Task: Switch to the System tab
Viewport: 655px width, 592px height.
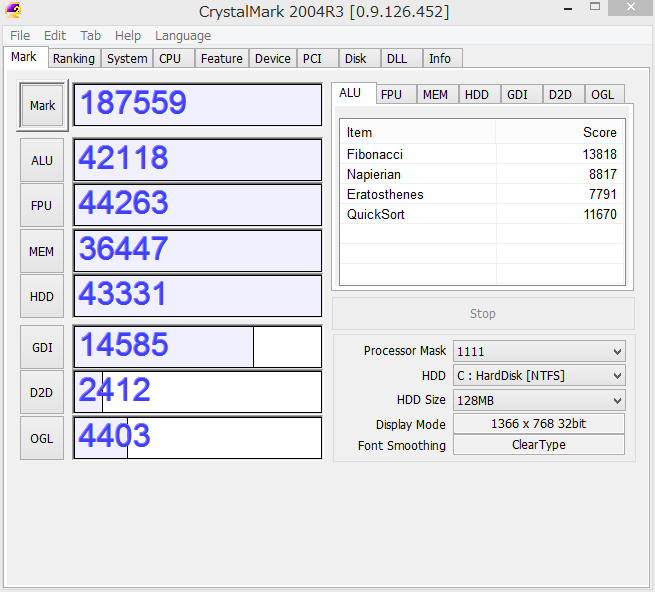Action: click(x=127, y=58)
